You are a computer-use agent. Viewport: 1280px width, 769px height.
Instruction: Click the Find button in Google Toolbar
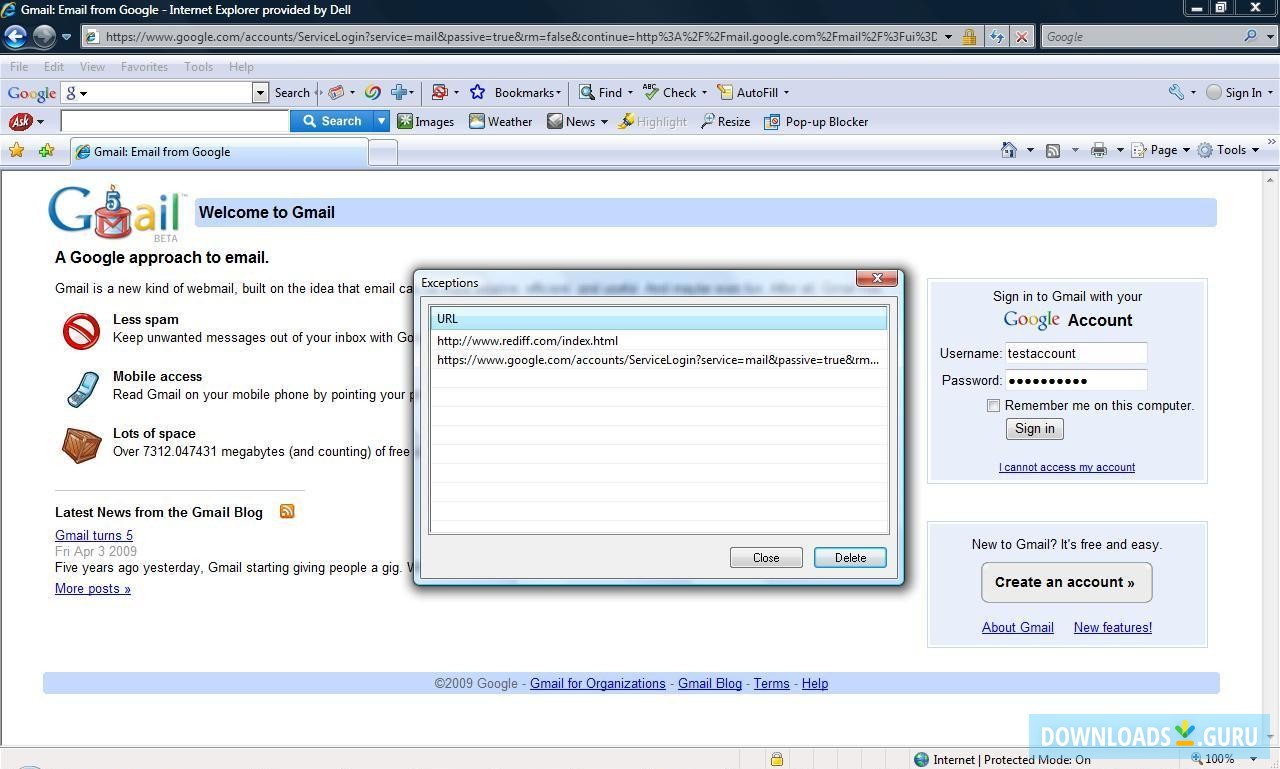click(x=600, y=92)
